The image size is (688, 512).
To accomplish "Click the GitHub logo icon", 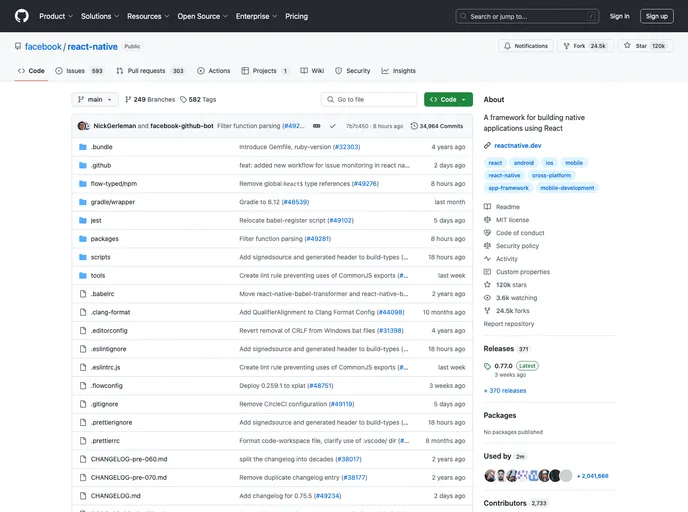I will (22, 16).
